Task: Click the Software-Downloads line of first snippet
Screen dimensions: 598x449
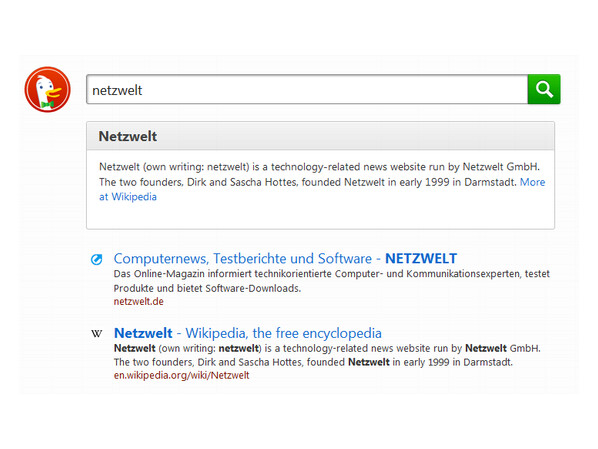Action: [207, 288]
